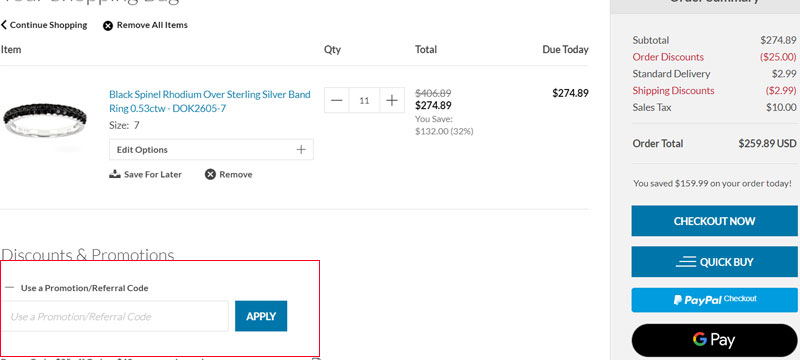Increase quantity with the plus button
Viewport: 800px width, 360px height.
392,100
